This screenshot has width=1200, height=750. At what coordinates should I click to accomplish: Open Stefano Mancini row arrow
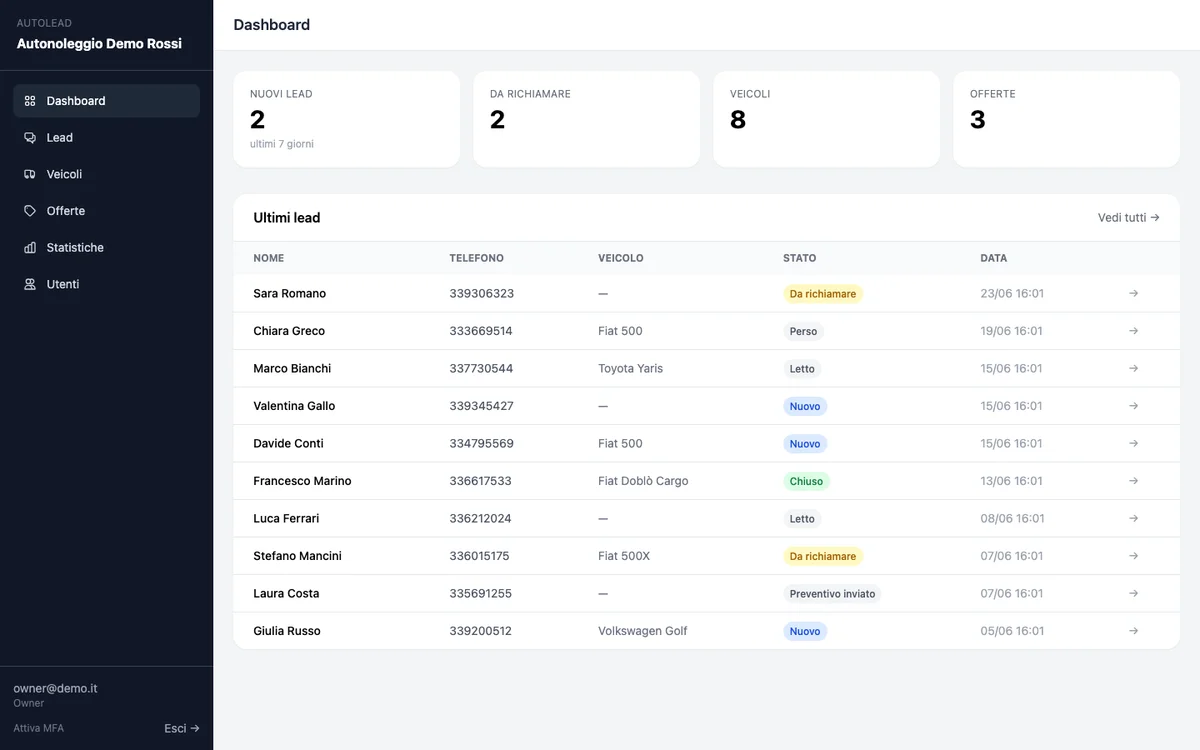[x=1133, y=556]
